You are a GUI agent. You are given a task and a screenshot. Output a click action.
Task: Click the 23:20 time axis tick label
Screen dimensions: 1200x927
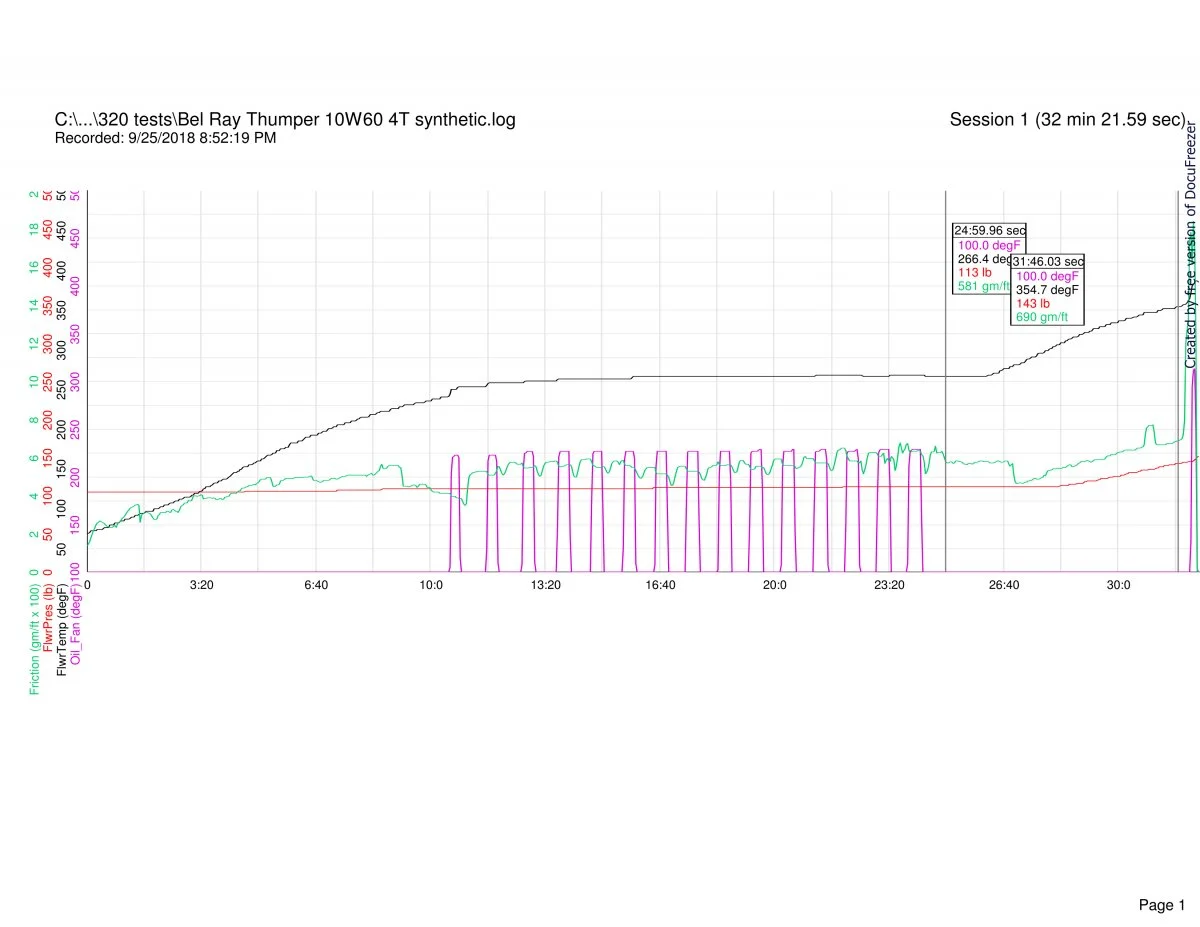889,584
